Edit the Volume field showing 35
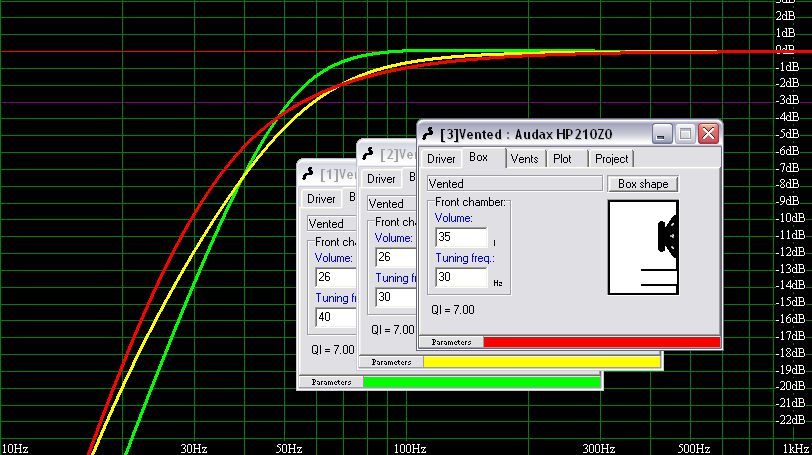Viewport: 812px width, 455px height. pos(461,237)
